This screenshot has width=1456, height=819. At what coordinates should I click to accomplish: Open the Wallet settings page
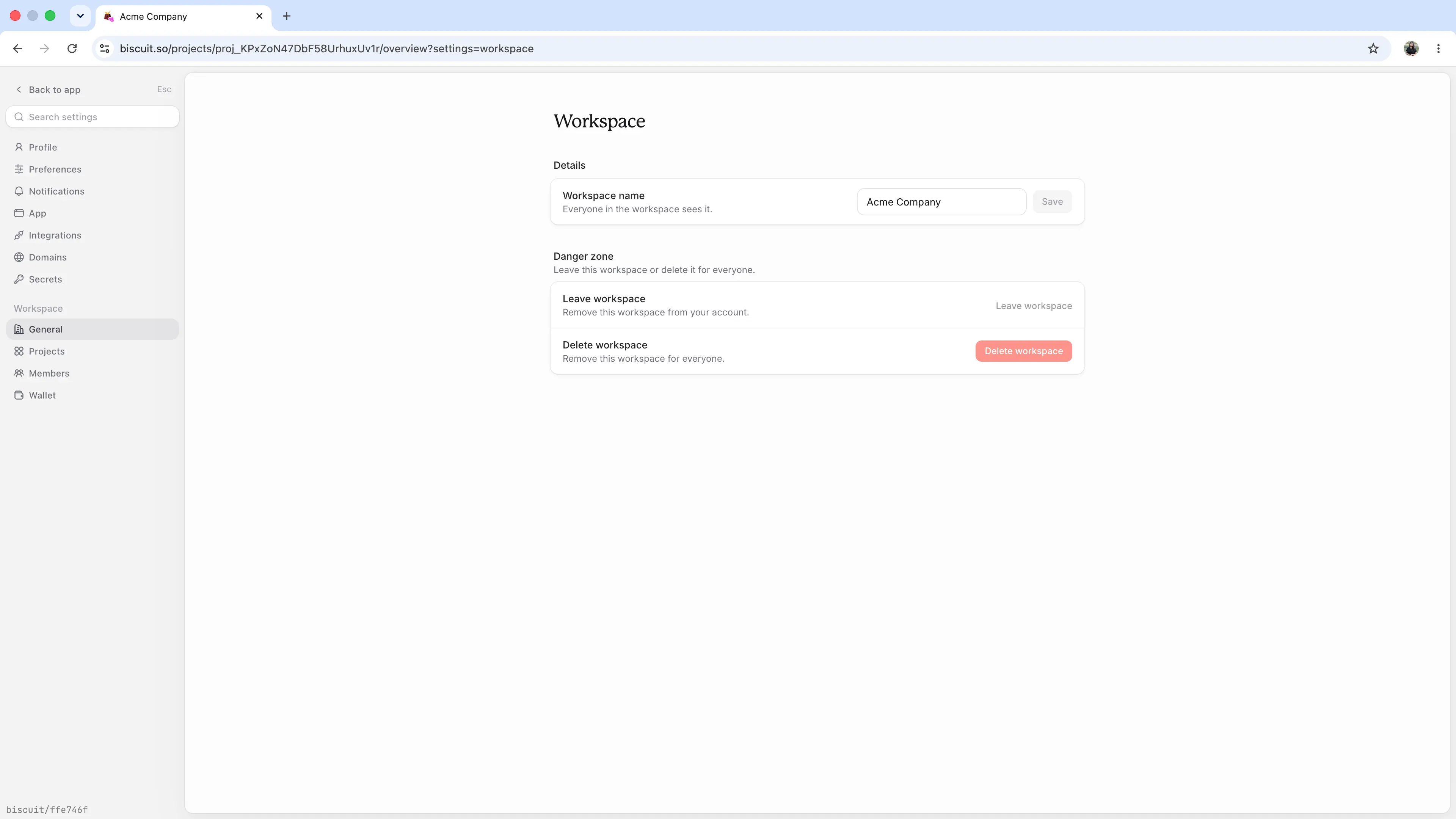click(92, 395)
